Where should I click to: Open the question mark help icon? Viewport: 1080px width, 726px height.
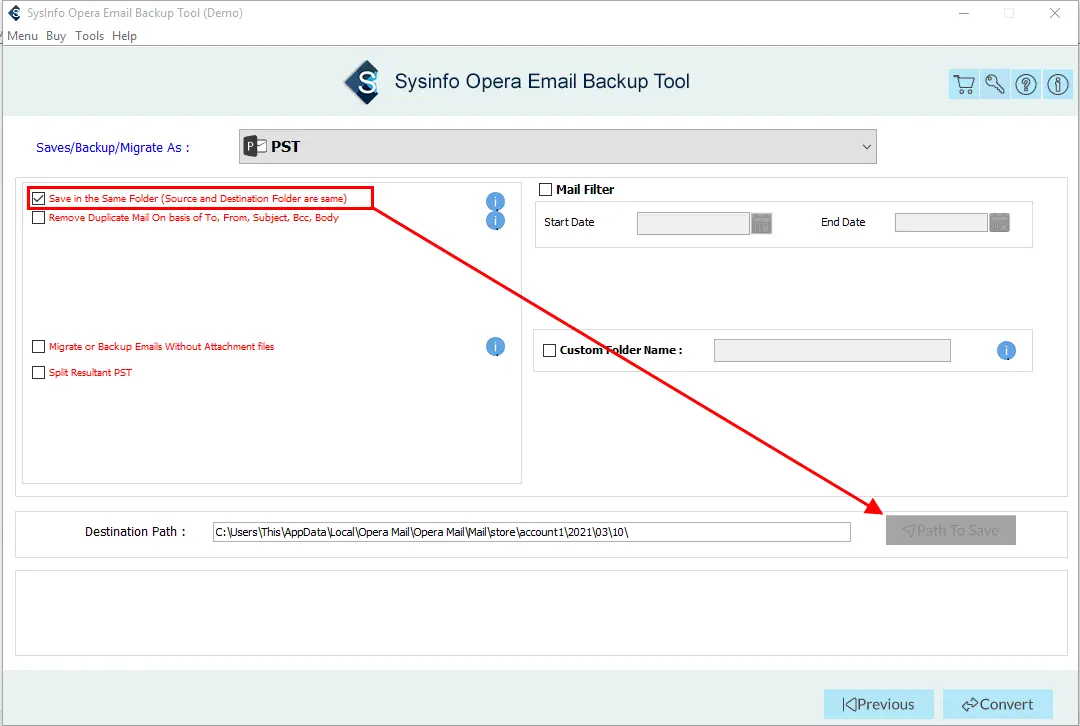pos(1026,84)
